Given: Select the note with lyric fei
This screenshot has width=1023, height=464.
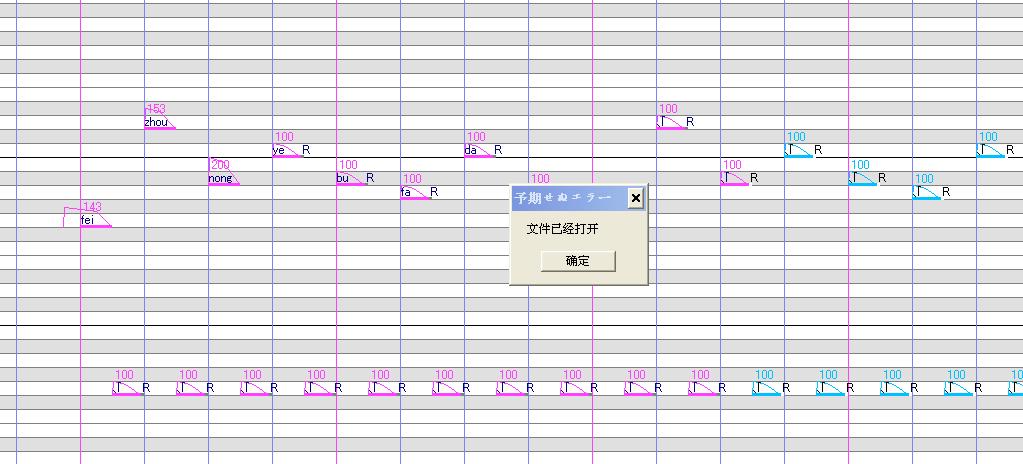Looking at the screenshot, I should click(95, 221).
